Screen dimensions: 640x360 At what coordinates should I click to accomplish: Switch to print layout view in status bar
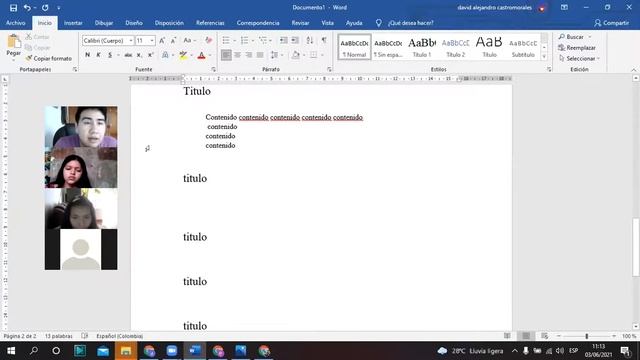[x=526, y=336]
